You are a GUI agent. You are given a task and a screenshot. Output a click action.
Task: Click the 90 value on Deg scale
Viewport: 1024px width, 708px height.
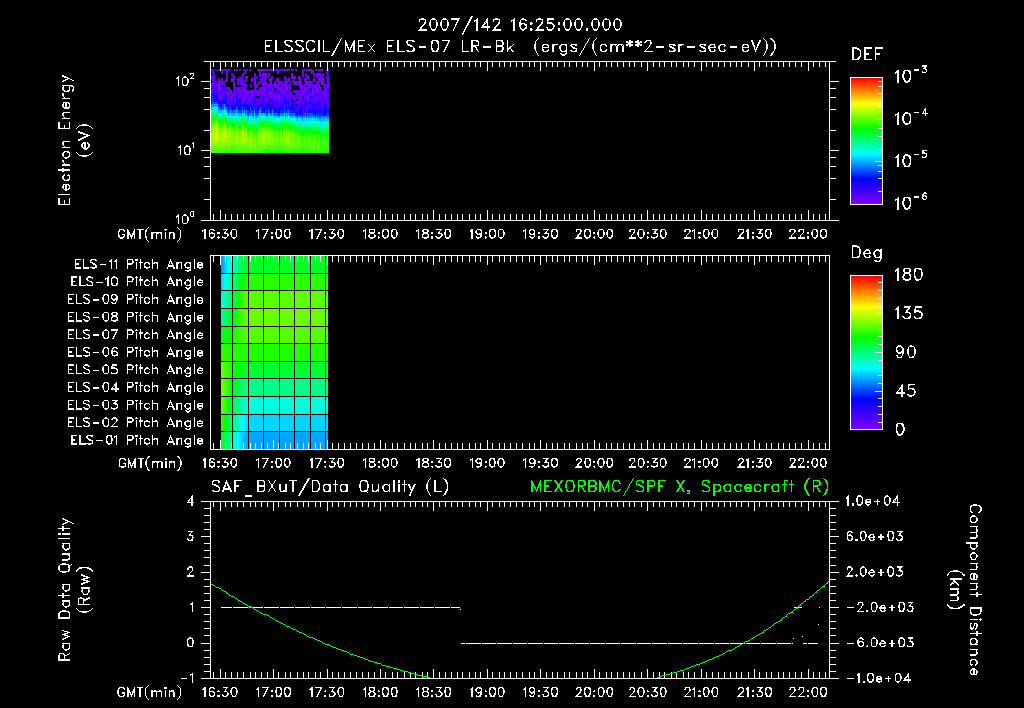(x=906, y=353)
